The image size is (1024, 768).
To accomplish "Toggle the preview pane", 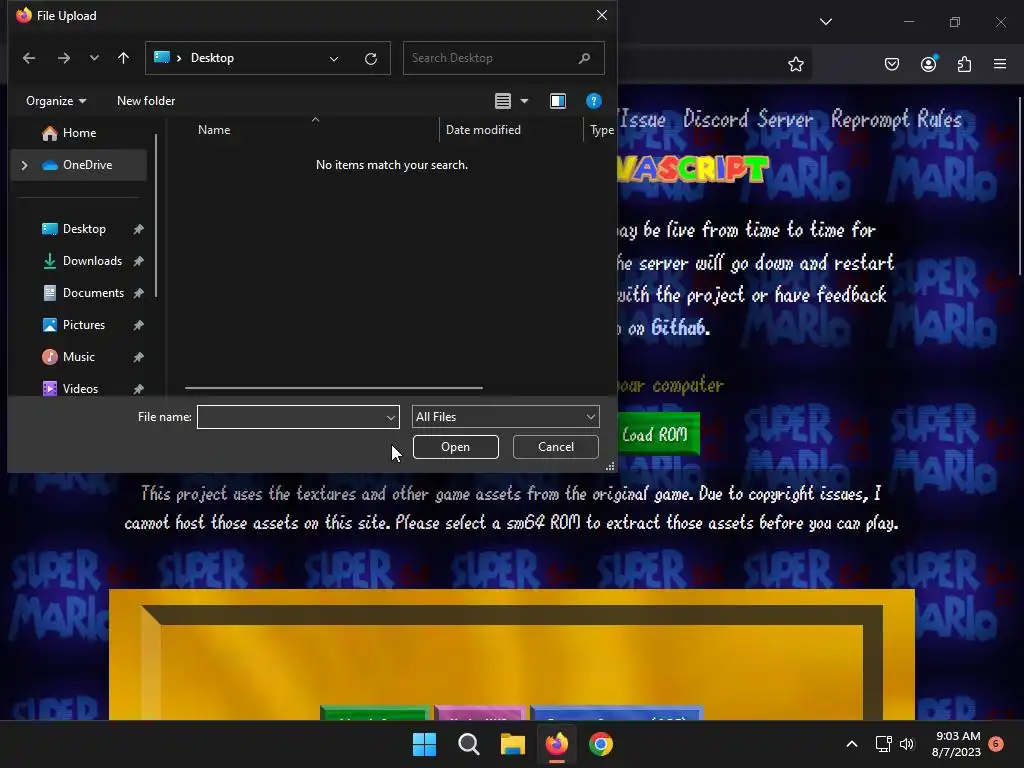I will (x=558, y=101).
